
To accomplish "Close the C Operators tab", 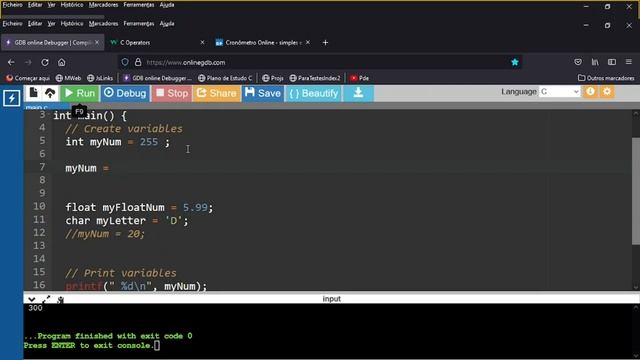I will coord(202,42).
